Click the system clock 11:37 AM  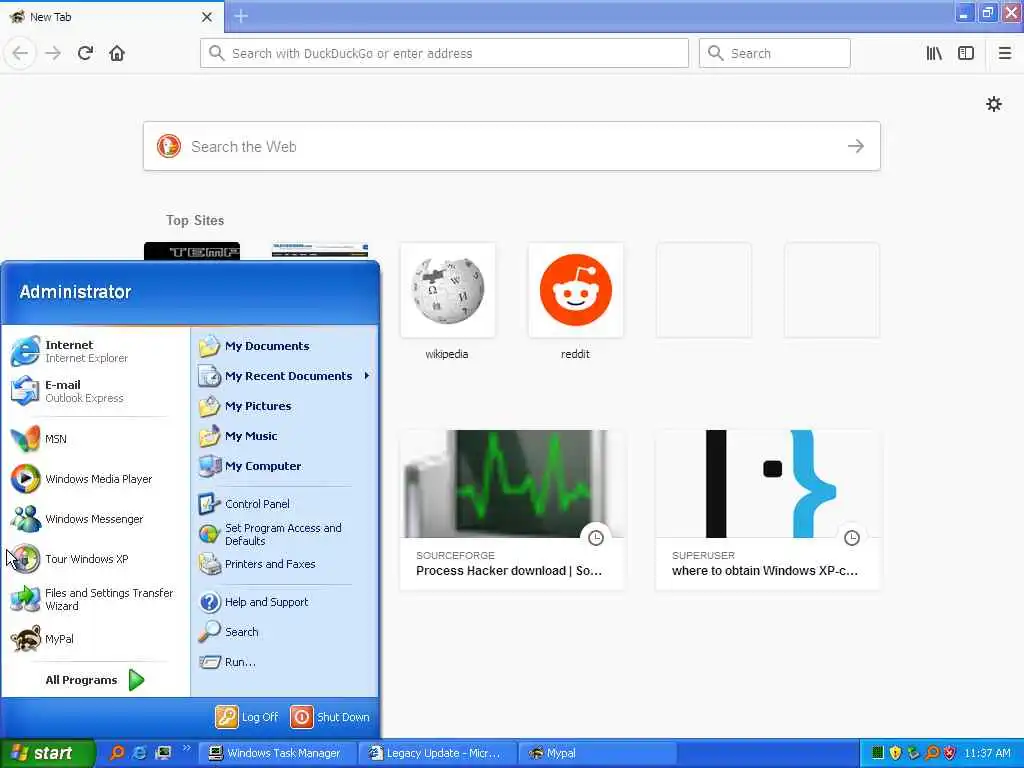pos(987,753)
